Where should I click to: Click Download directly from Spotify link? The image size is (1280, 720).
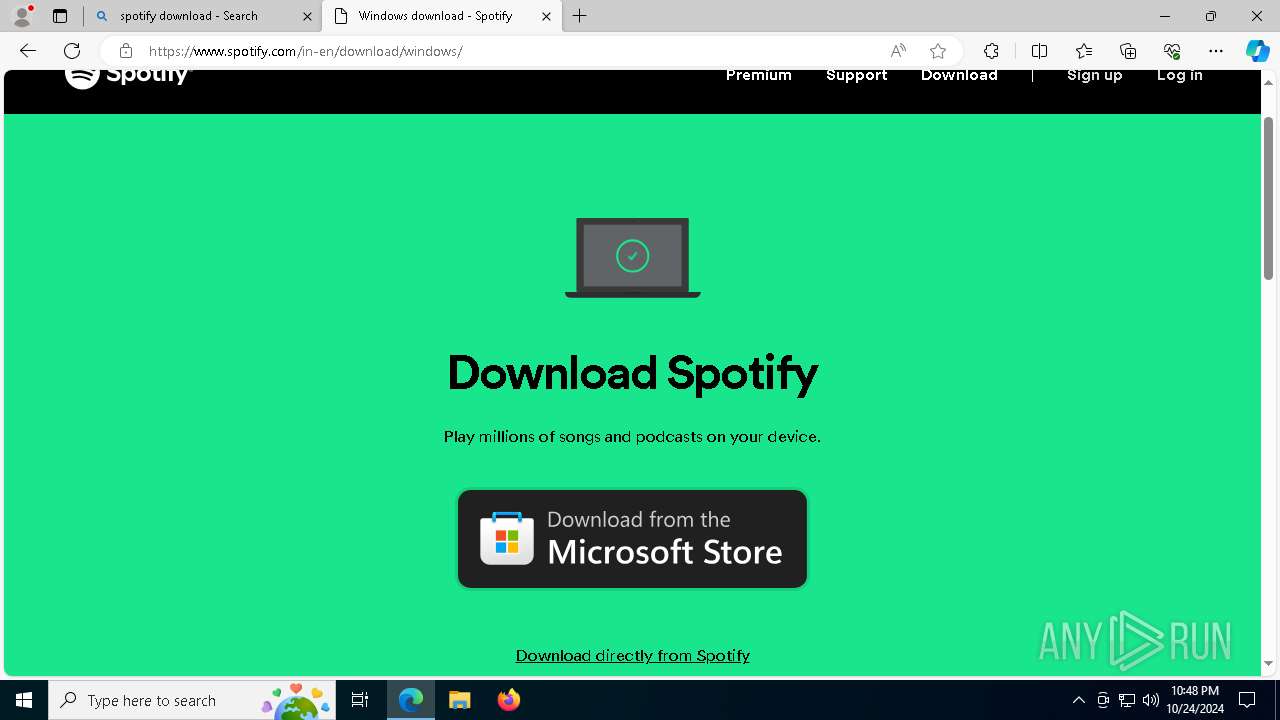pyautogui.click(x=633, y=656)
